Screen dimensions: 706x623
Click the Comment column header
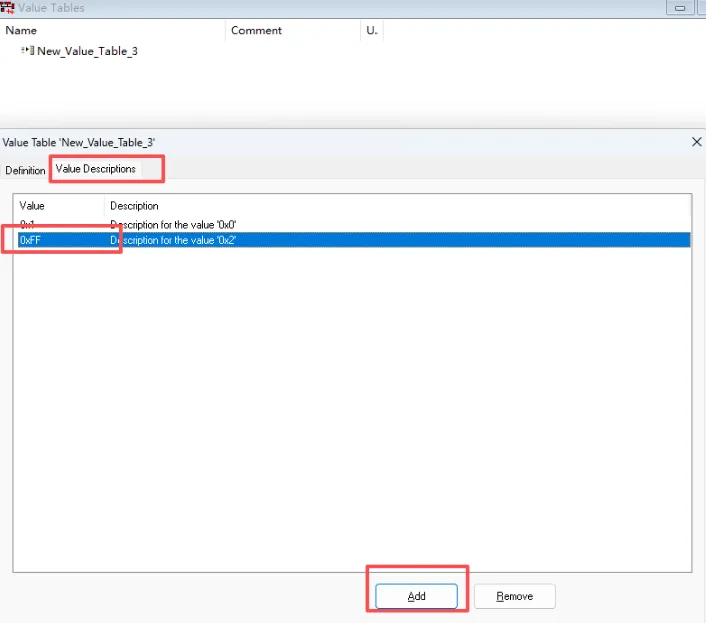click(256, 30)
